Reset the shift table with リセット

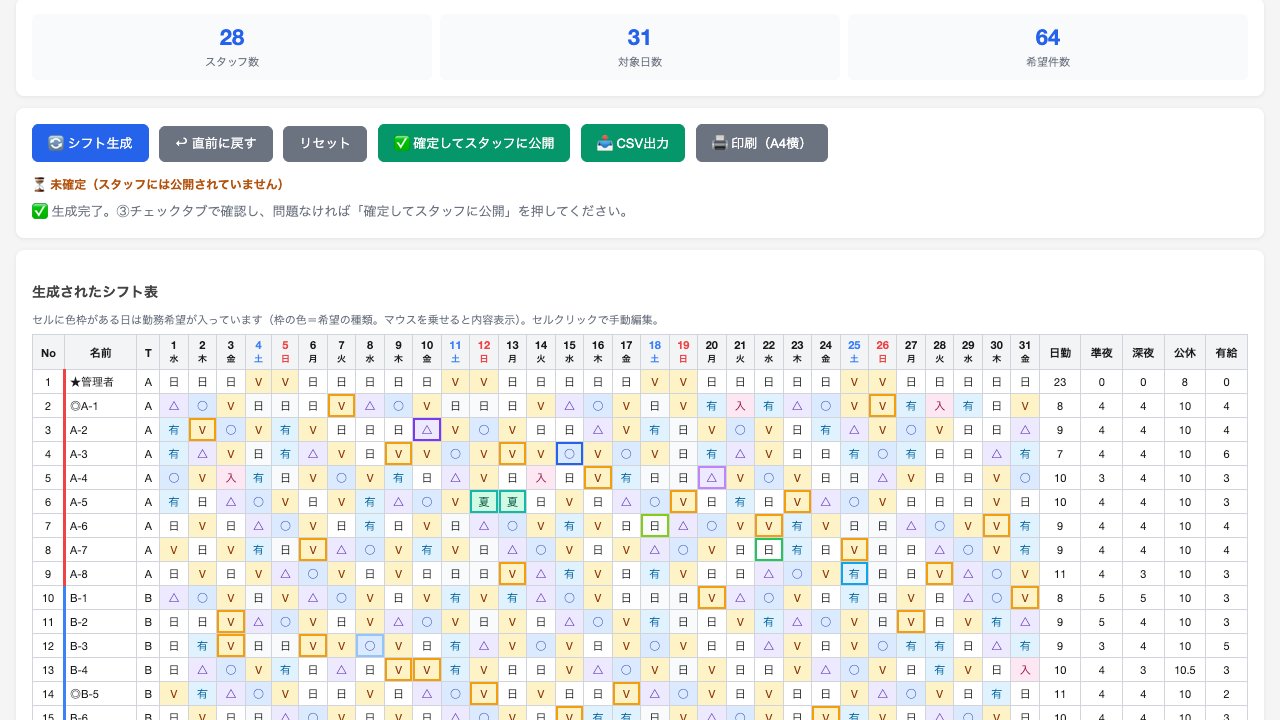click(x=325, y=143)
